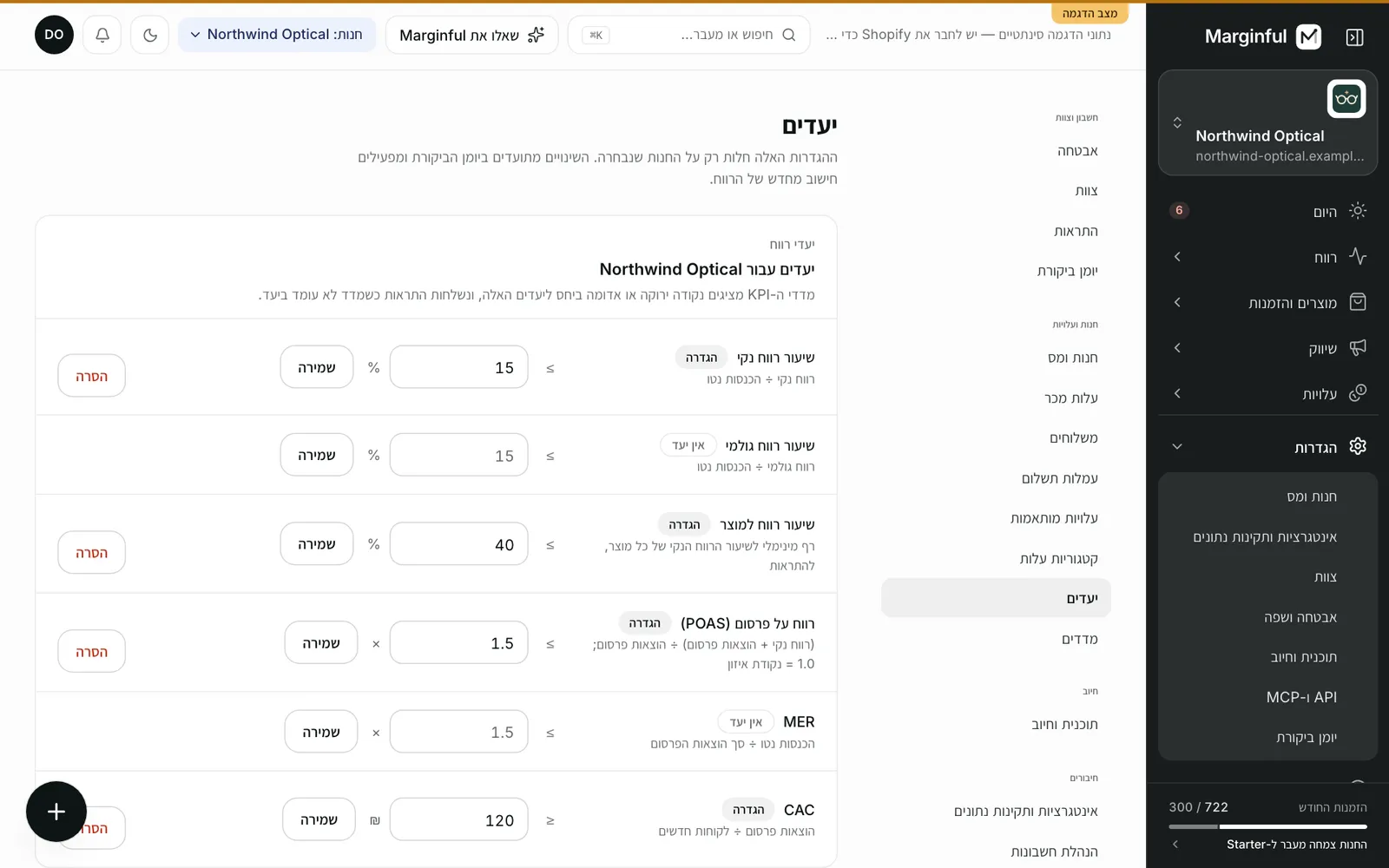Click the רווח pulse icon in sidebar

pyautogui.click(x=1358, y=256)
